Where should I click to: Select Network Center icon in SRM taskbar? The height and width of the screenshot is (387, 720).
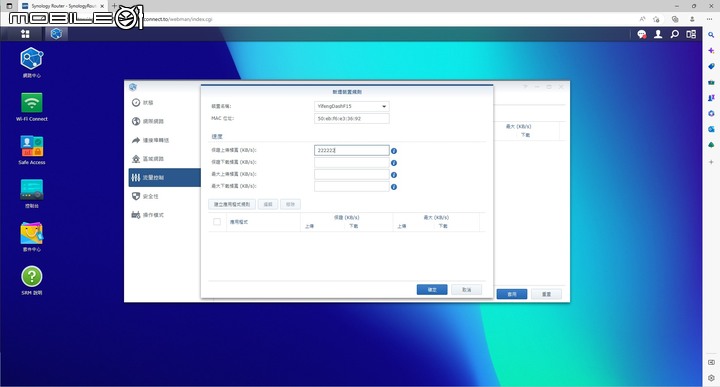[56, 34]
